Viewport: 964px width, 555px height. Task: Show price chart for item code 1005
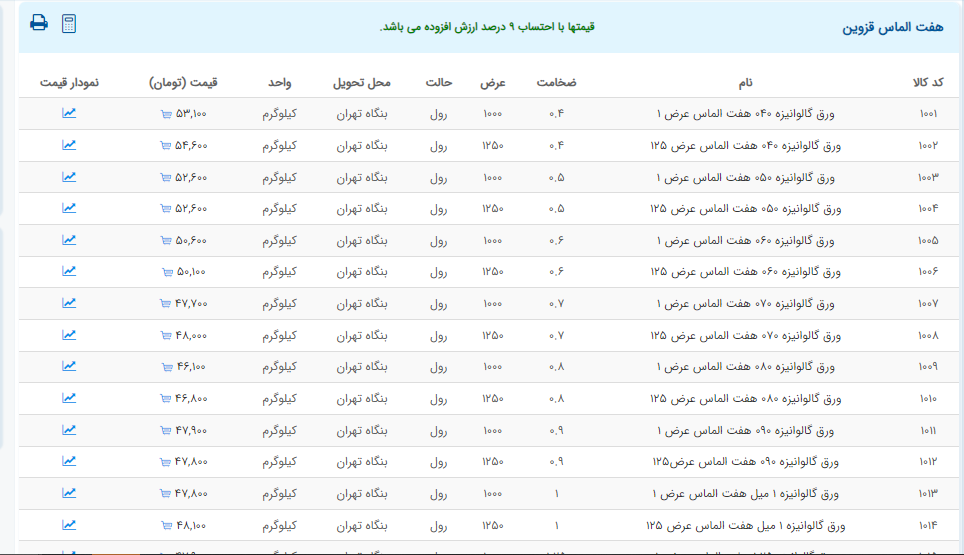point(69,239)
